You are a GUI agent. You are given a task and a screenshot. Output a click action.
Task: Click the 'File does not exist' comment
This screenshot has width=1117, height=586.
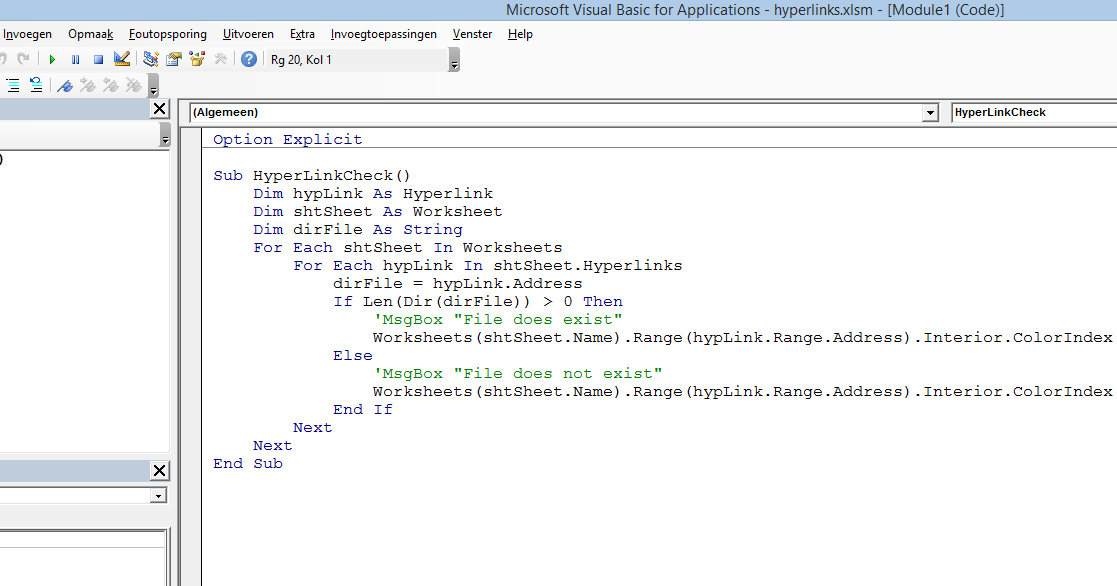point(517,374)
